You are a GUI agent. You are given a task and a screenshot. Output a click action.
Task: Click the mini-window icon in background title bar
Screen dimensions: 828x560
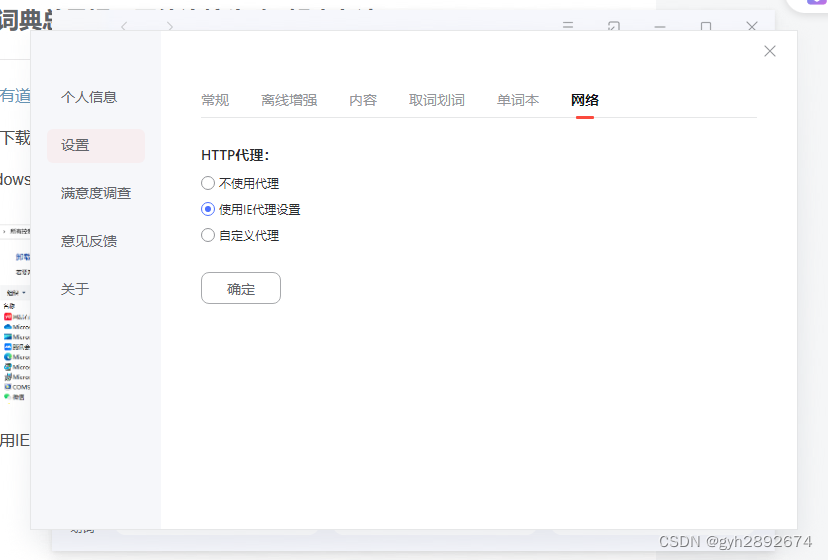click(x=614, y=25)
